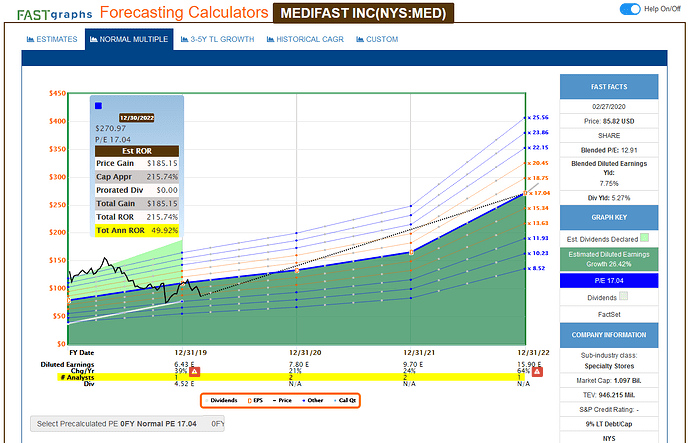Viewport: 689px width, 443px height.
Task: Click the blue square in tooltip
Action: [x=98, y=105]
